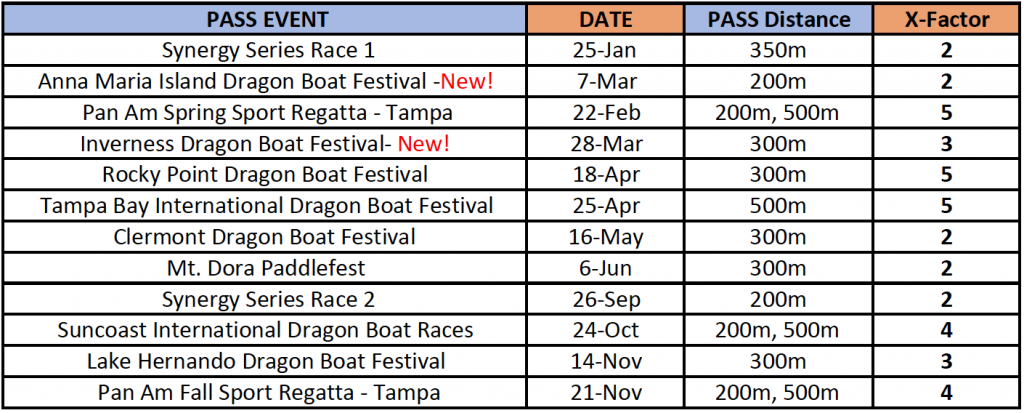
Task: Select Suncoast International Dragon Boat Races
Action: 266,330
